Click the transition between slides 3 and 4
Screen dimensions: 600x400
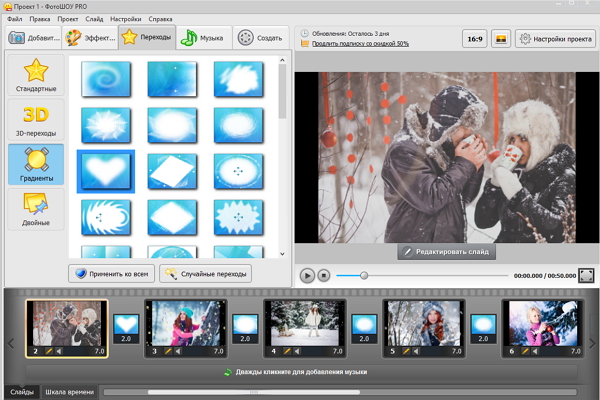[245, 328]
